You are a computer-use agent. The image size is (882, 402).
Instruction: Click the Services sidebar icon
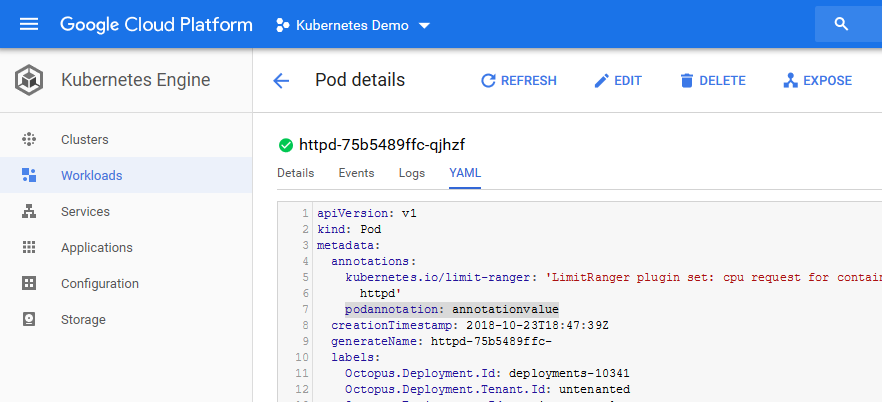[29, 212]
